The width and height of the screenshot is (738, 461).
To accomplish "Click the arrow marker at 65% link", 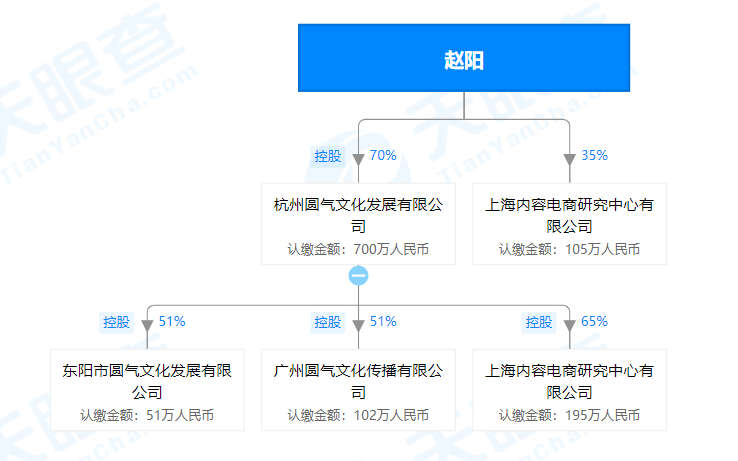I will coord(570,325).
